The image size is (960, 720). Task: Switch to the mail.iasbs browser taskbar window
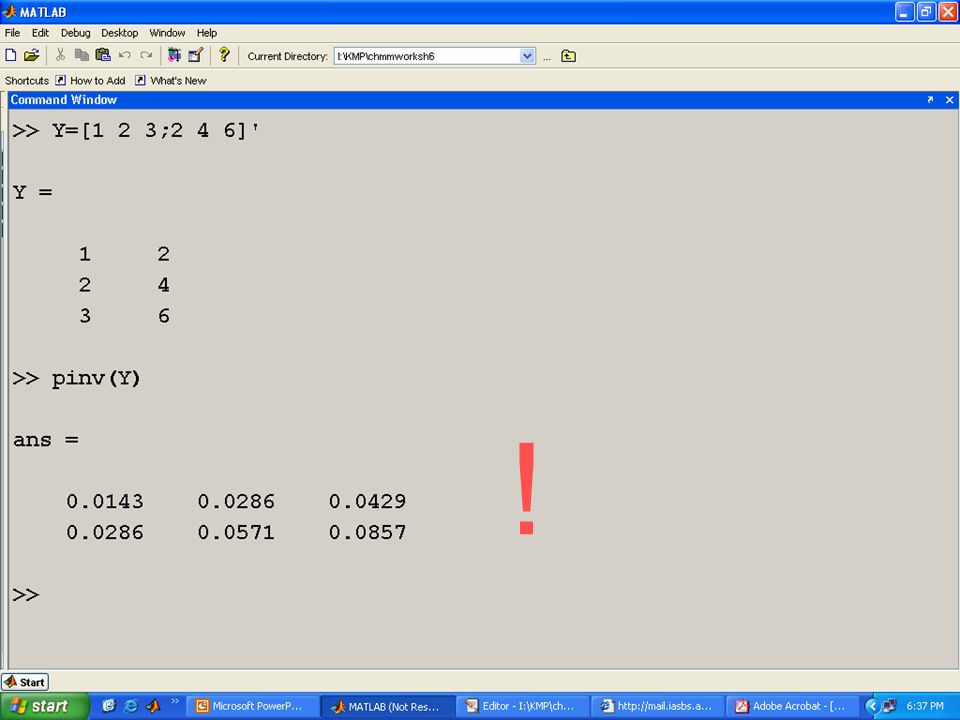click(658, 707)
